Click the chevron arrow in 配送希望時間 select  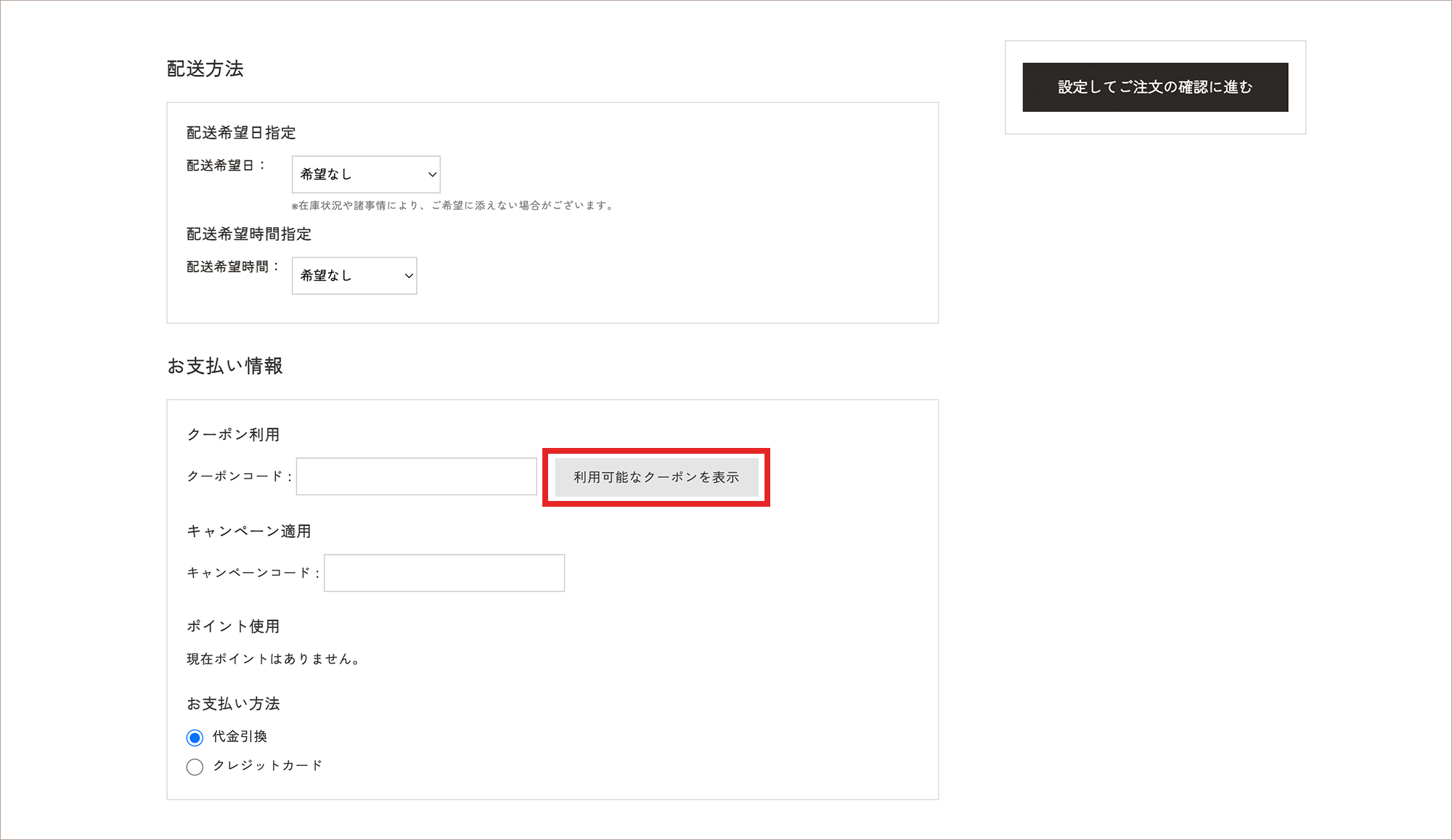(409, 276)
